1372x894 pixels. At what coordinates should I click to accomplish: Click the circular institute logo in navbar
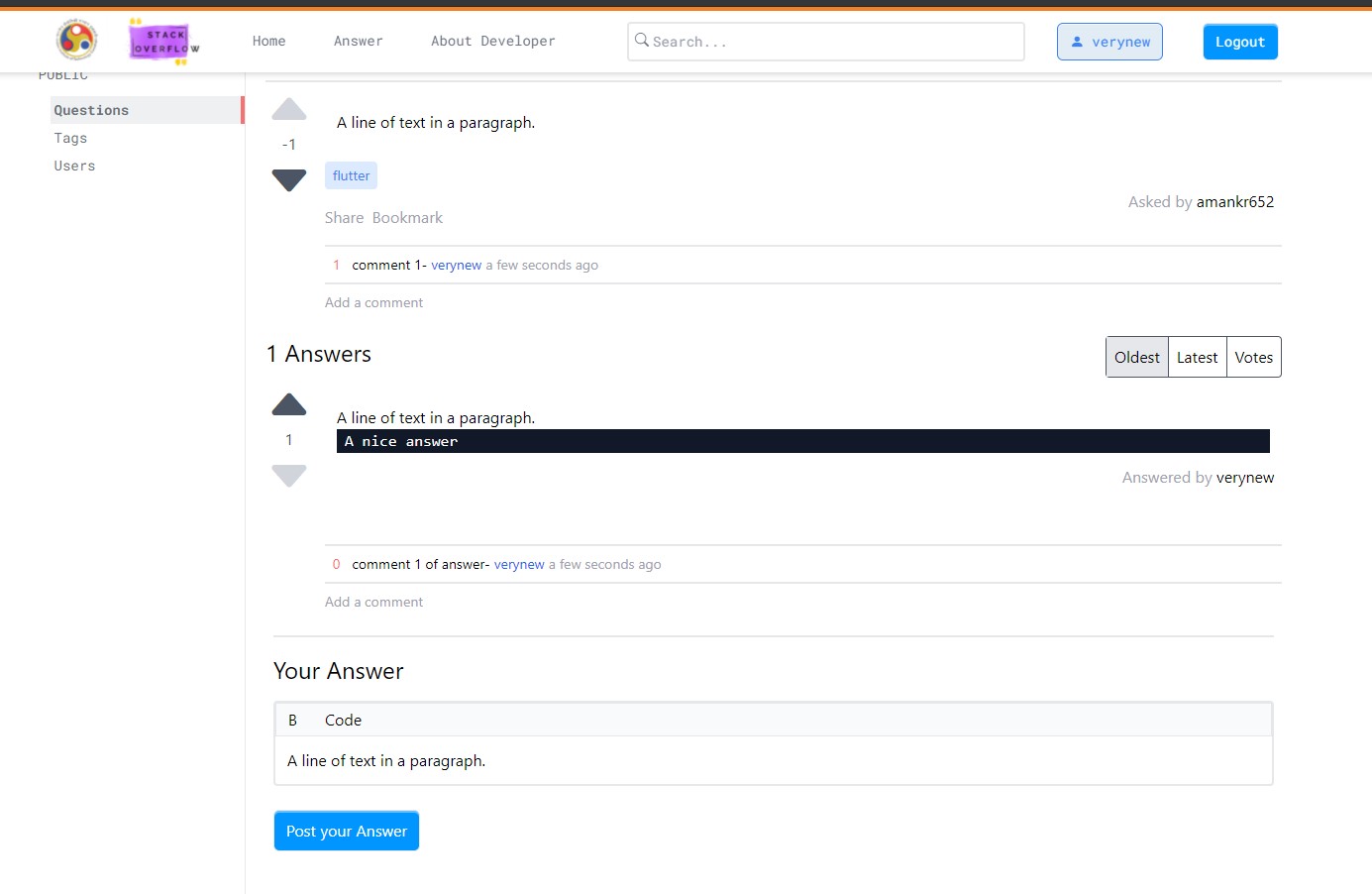[77, 41]
